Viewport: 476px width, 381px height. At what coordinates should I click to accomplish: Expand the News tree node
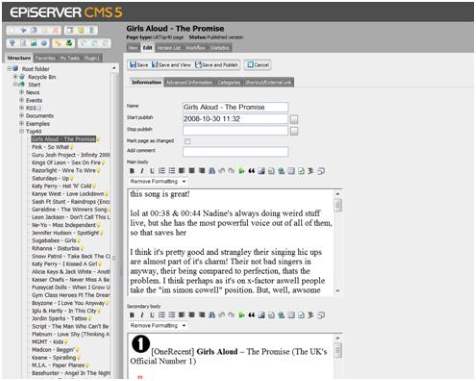(x=22, y=92)
